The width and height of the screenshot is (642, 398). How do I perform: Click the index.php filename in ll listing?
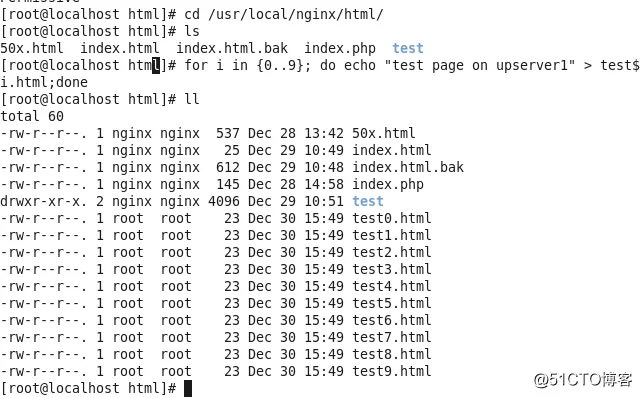(388, 184)
